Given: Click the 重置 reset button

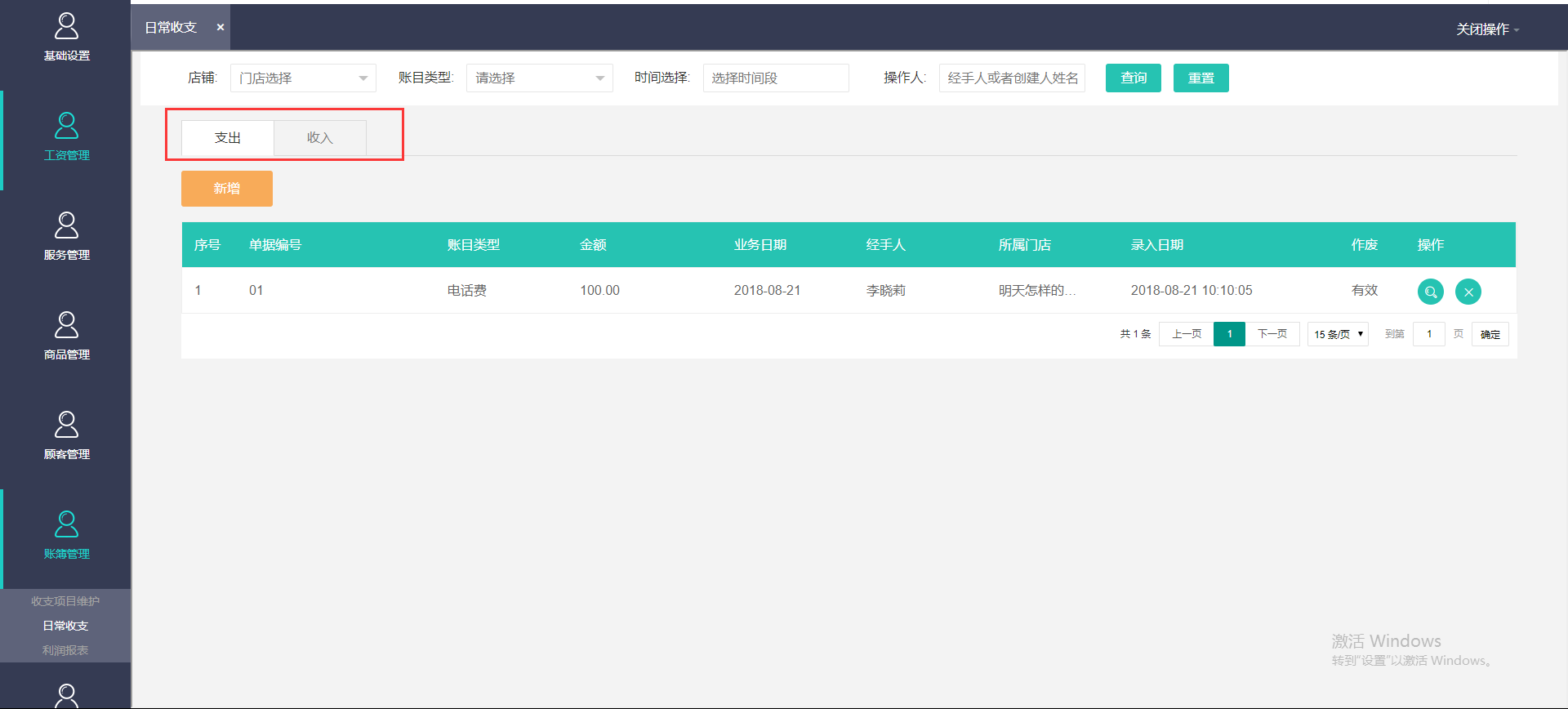Looking at the screenshot, I should 1200,78.
